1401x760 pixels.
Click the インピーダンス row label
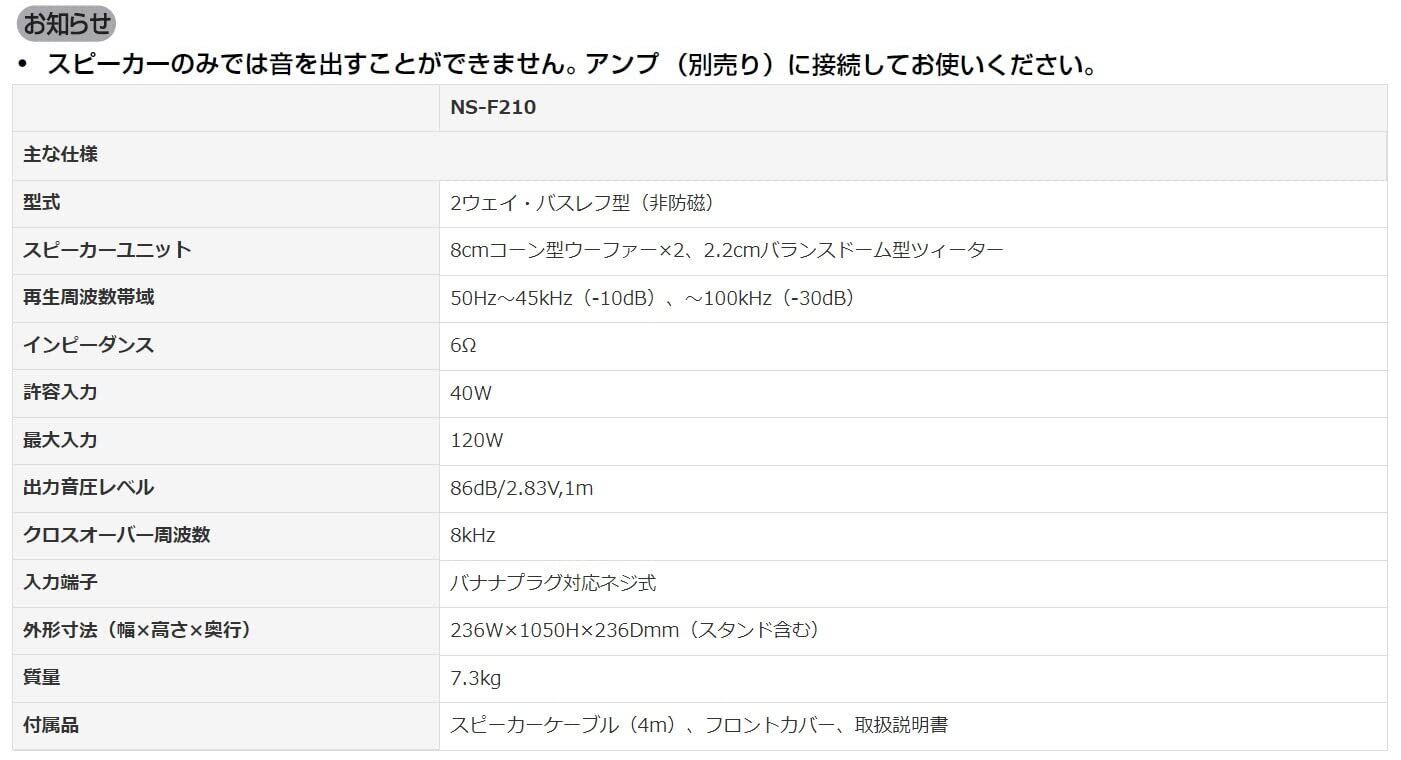(89, 345)
